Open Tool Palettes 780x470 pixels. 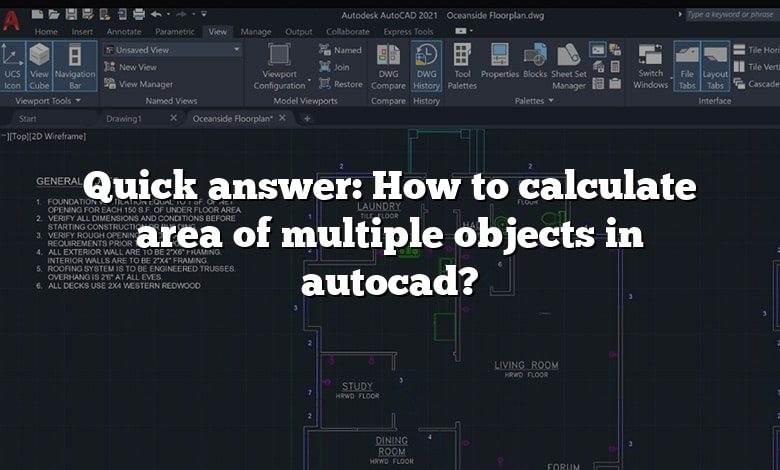pyautogui.click(x=462, y=65)
